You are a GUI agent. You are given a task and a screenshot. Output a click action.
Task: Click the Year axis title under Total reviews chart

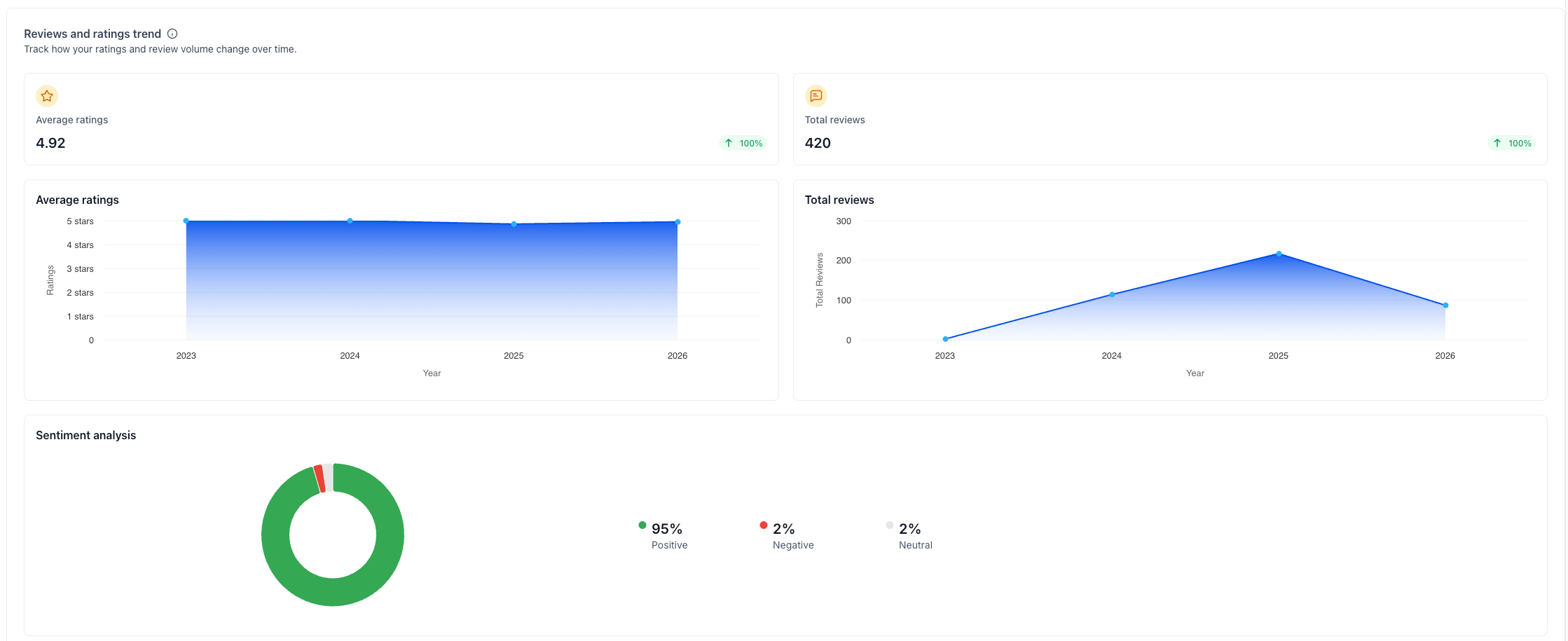coord(1195,373)
